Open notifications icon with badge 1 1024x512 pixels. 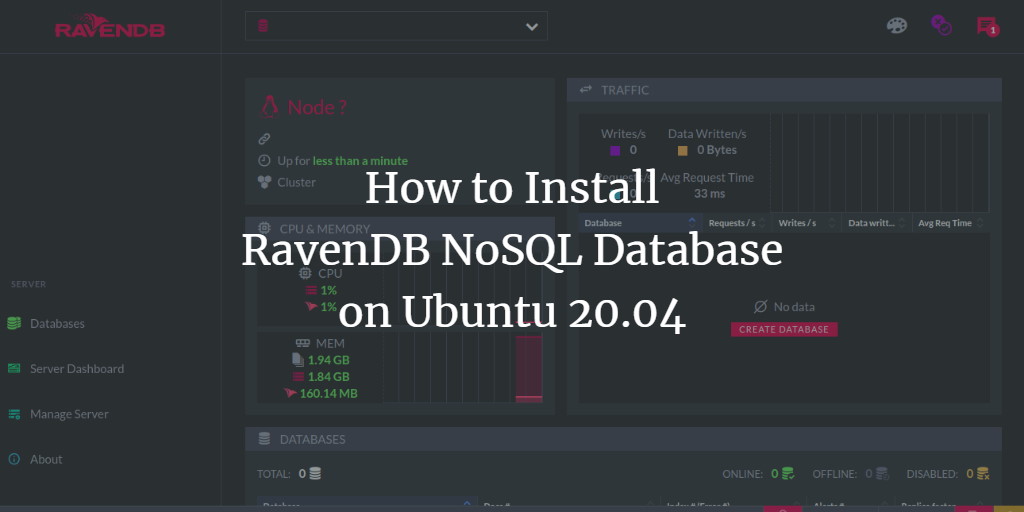click(987, 27)
